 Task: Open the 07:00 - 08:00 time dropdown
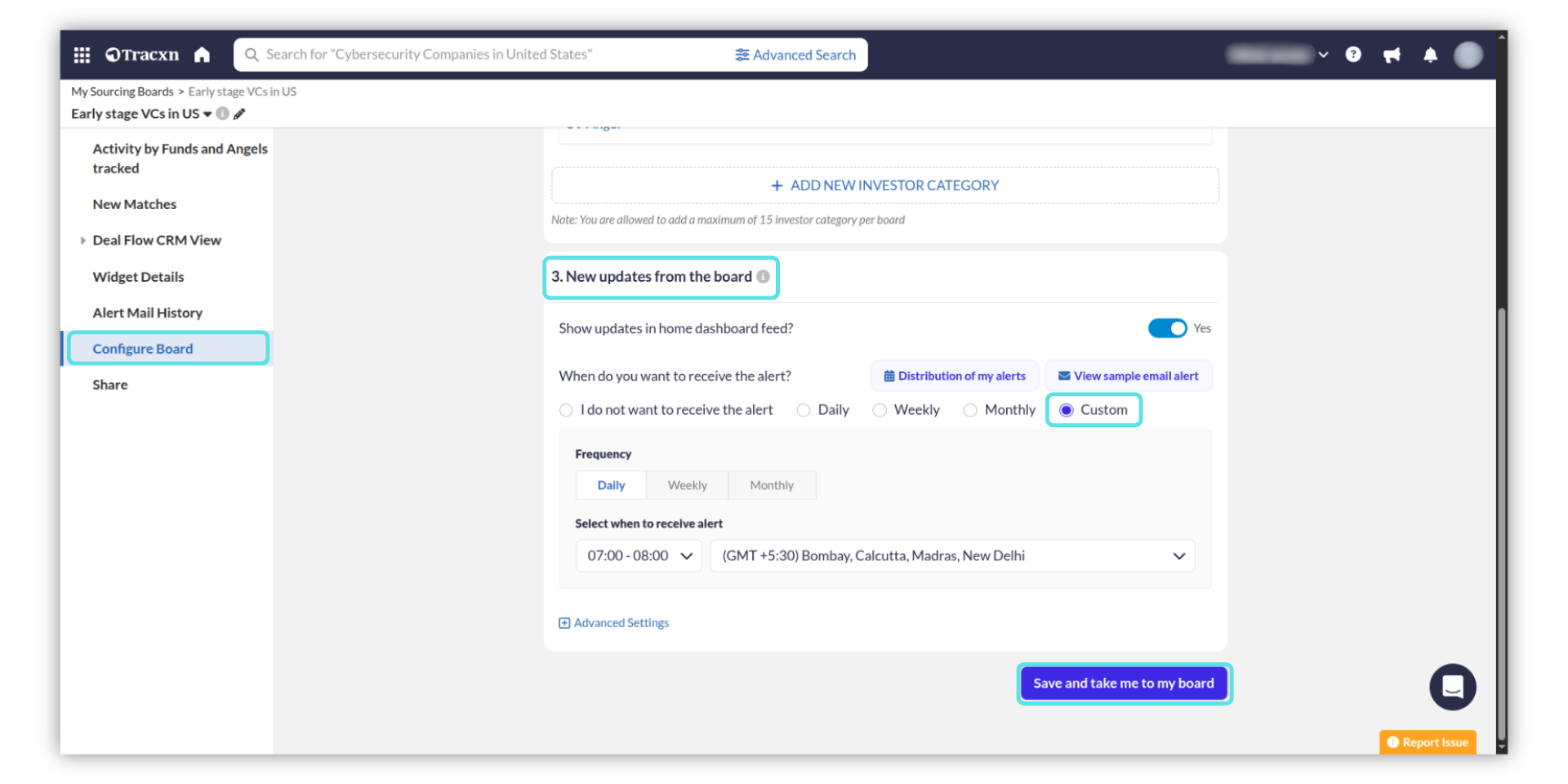coord(639,556)
